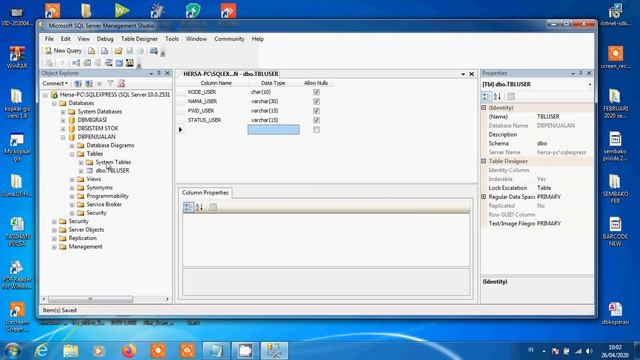Viewport: 640px width, 360px height.
Task: Click the Property Pages icon in the Properties panel
Action: pos(511,96)
